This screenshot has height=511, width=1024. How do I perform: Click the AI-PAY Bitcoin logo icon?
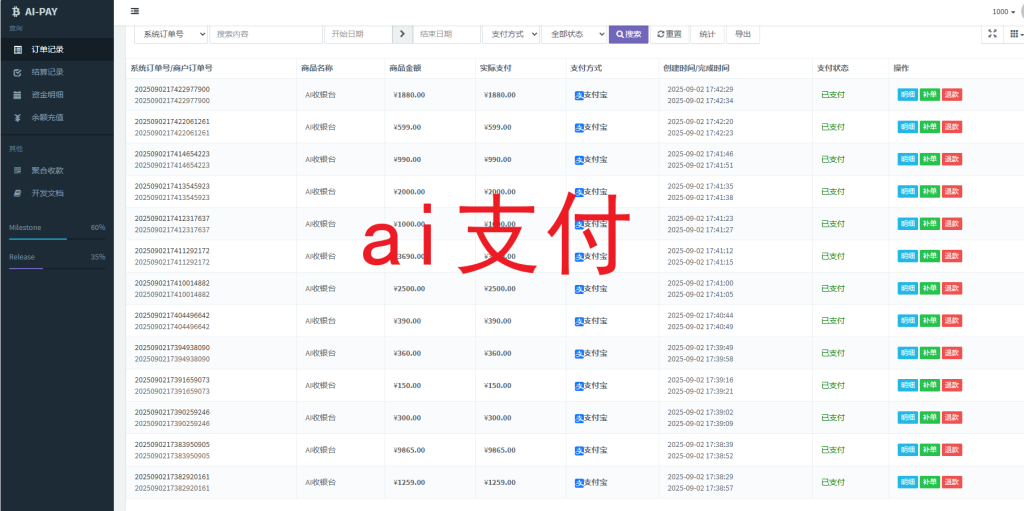[x=16, y=11]
